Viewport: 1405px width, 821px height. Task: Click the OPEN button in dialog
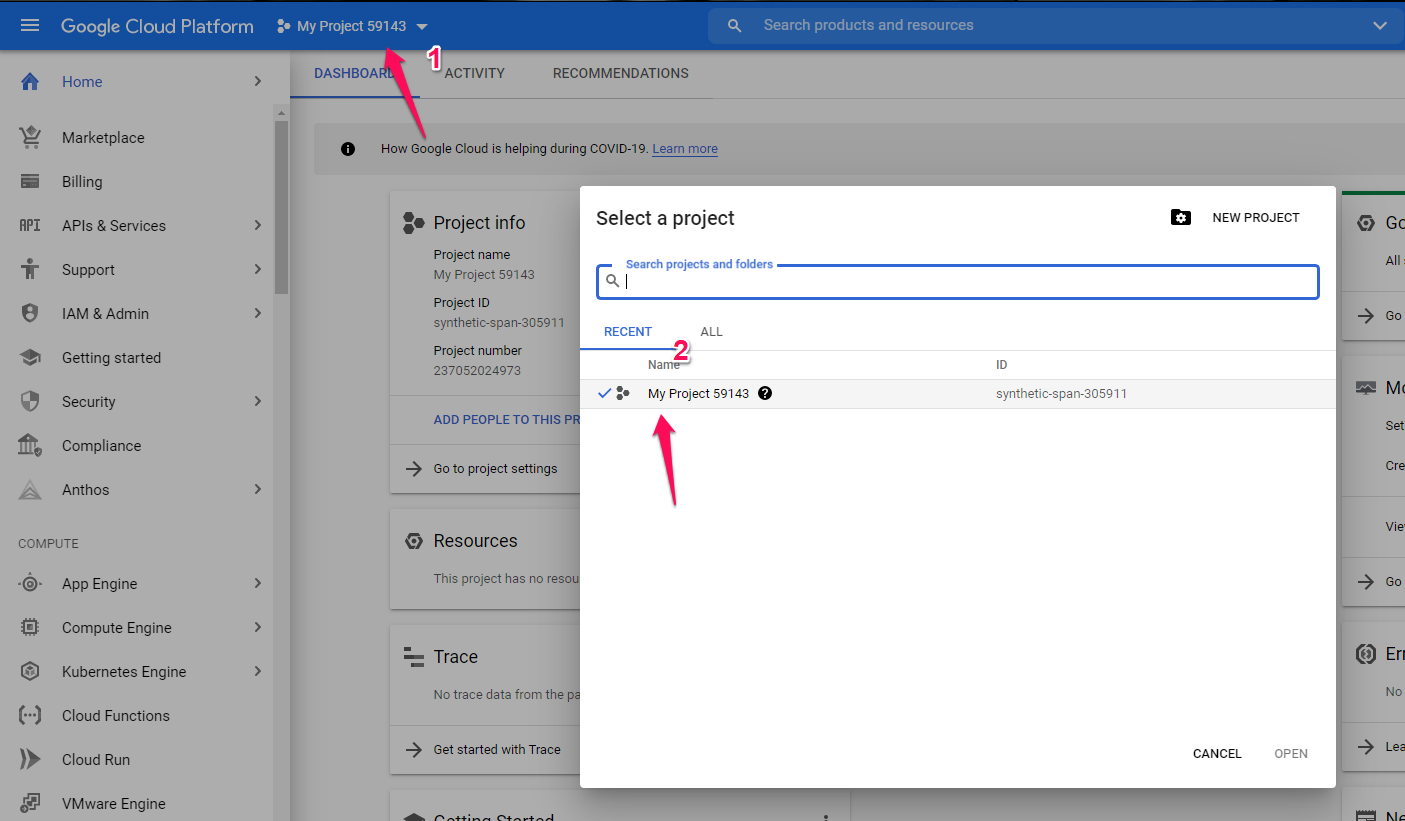(1291, 754)
